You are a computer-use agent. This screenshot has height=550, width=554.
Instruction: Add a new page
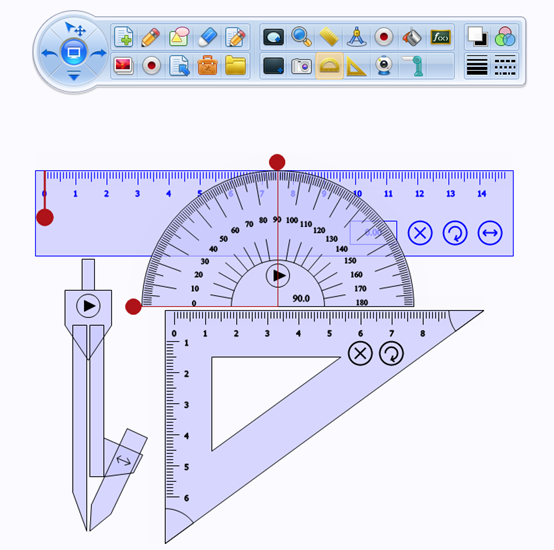coord(124,37)
